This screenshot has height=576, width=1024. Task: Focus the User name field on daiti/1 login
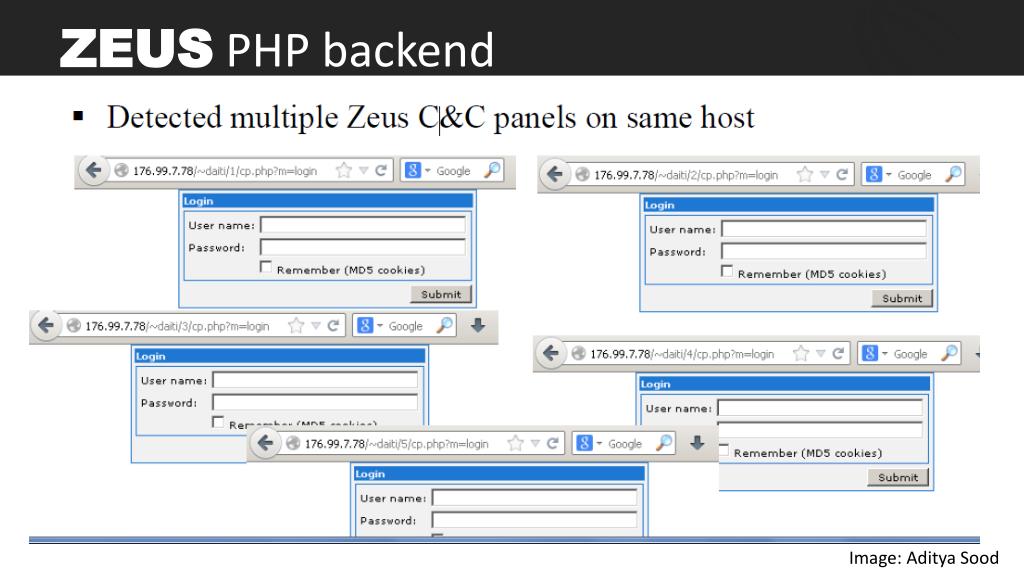[x=363, y=225]
